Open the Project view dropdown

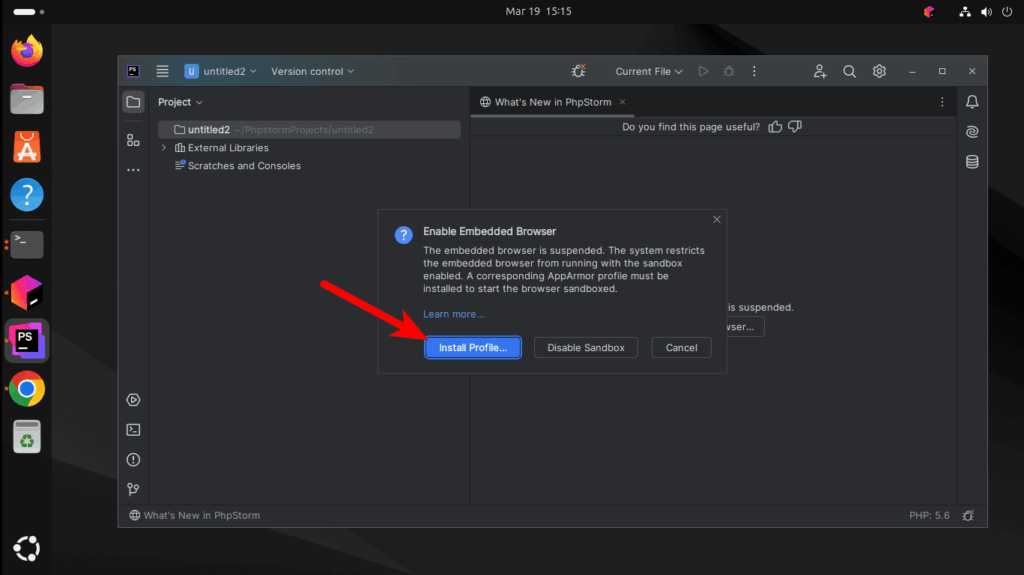[x=180, y=102]
